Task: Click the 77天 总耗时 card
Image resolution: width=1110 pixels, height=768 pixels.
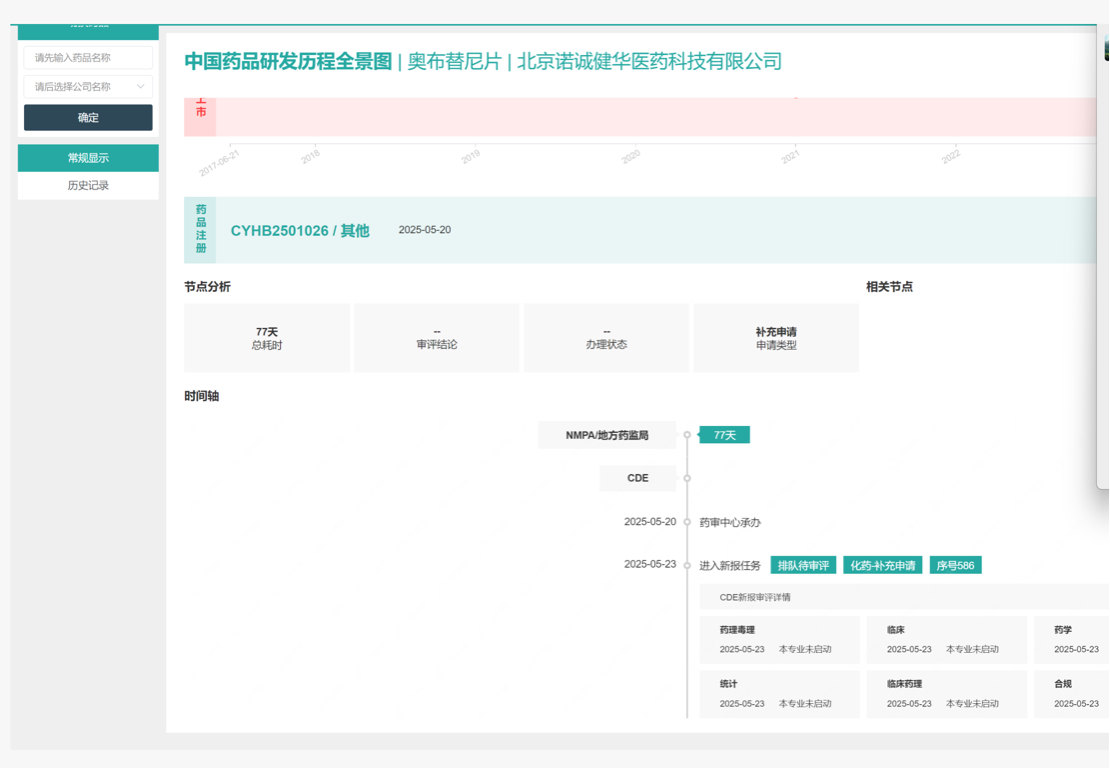Action: (x=267, y=338)
